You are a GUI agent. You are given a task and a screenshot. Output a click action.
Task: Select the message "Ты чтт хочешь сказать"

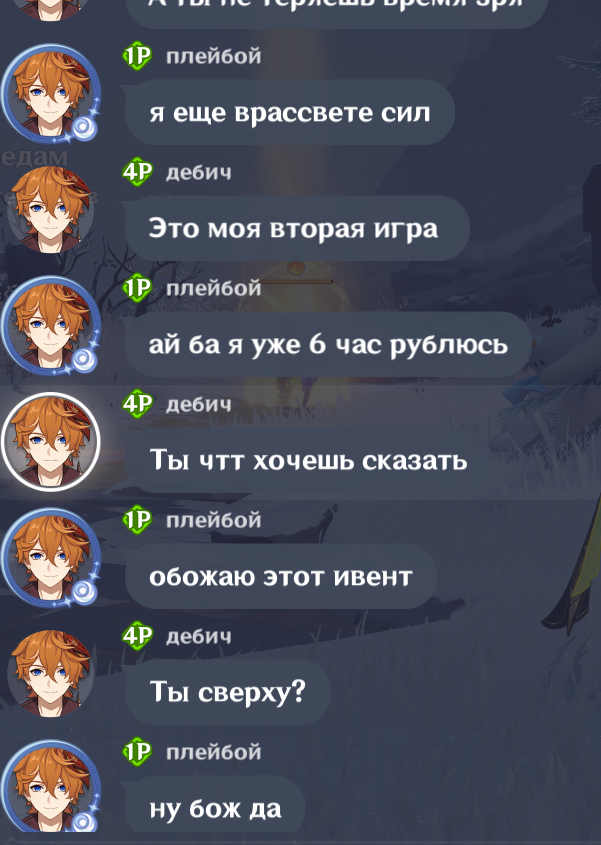pos(308,460)
